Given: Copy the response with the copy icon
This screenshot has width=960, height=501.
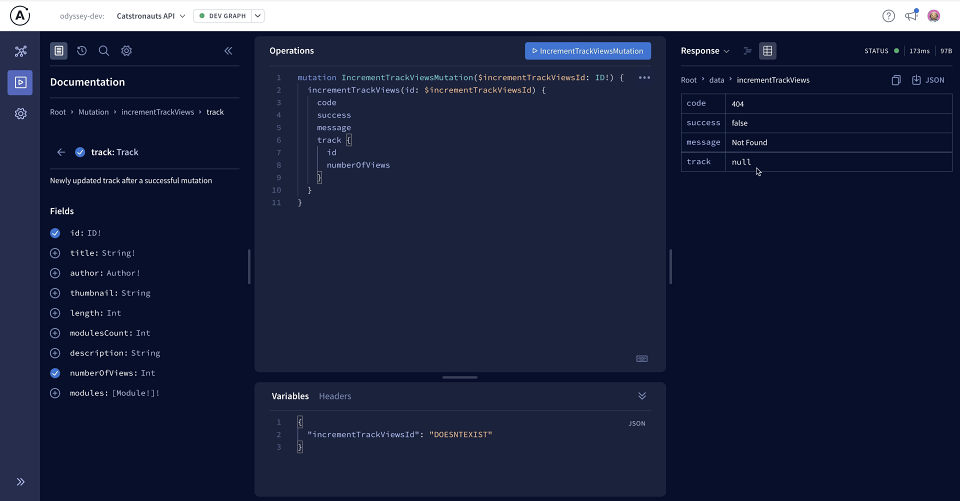Looking at the screenshot, I should (x=896, y=80).
